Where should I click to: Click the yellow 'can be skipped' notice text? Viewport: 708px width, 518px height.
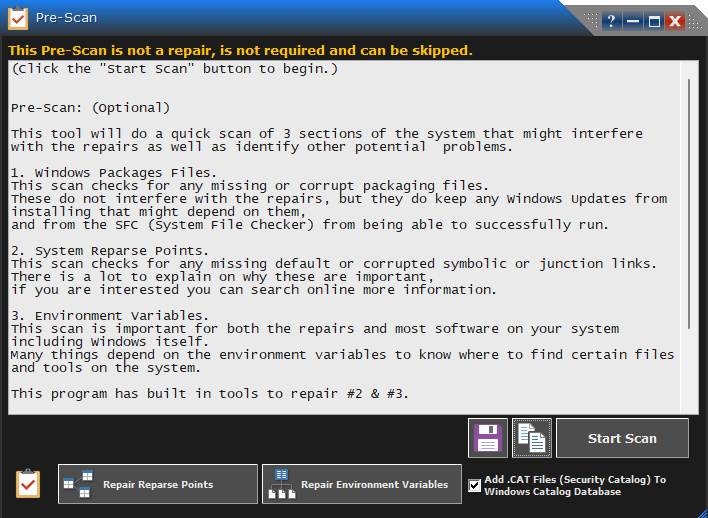tap(240, 50)
